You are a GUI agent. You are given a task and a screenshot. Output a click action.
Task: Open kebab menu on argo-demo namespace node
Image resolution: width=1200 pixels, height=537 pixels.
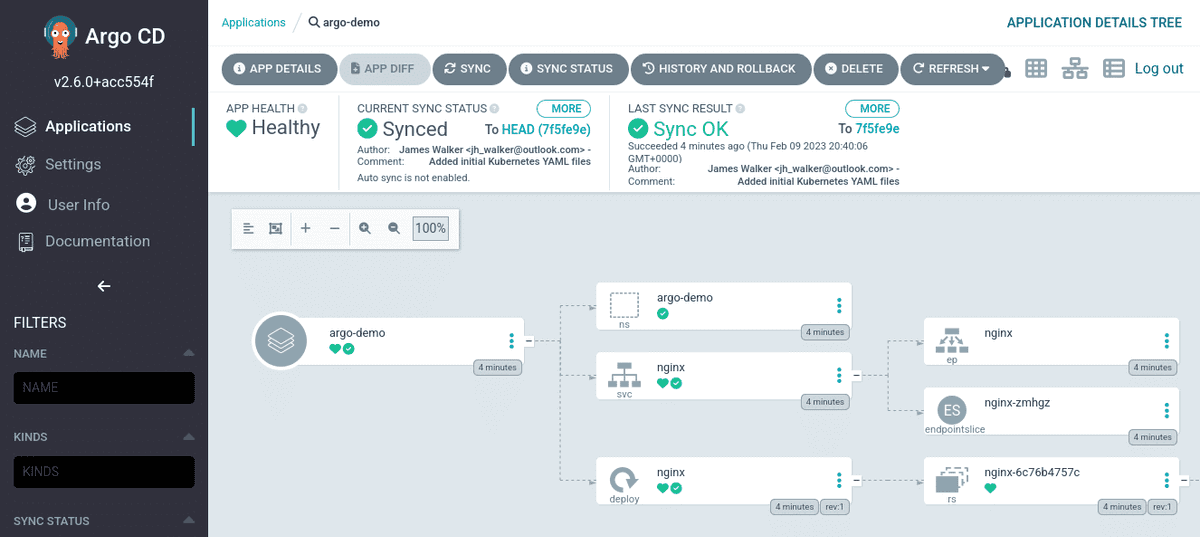(x=839, y=306)
